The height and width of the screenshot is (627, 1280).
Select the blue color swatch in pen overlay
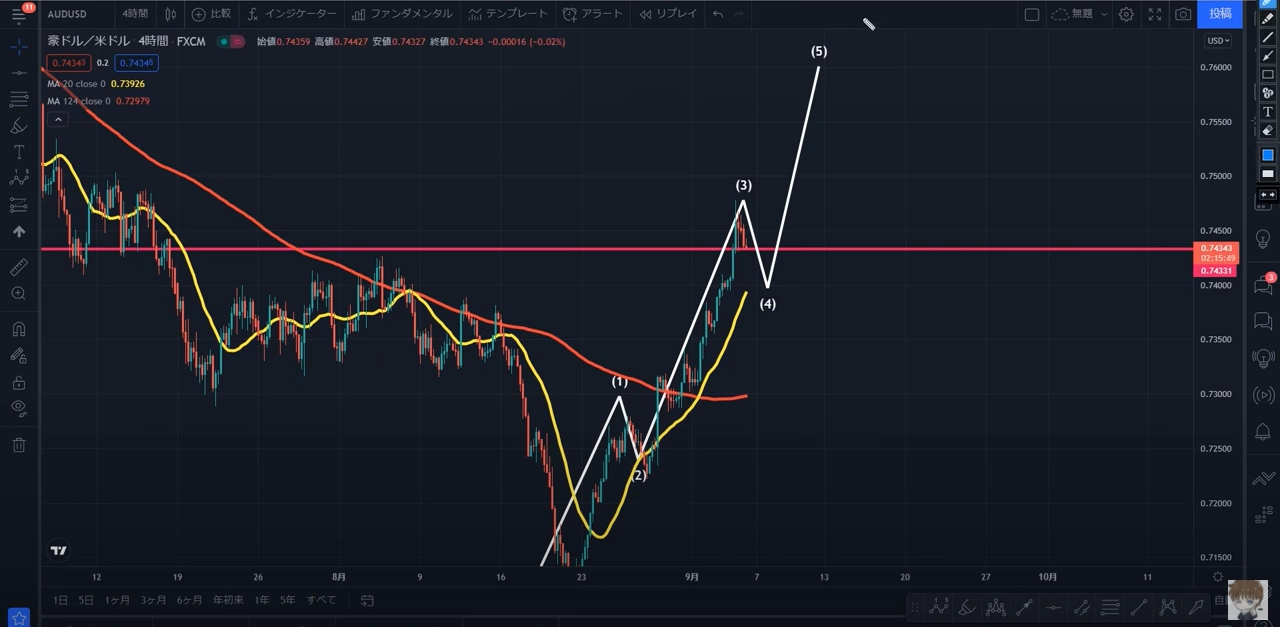pos(1267,155)
